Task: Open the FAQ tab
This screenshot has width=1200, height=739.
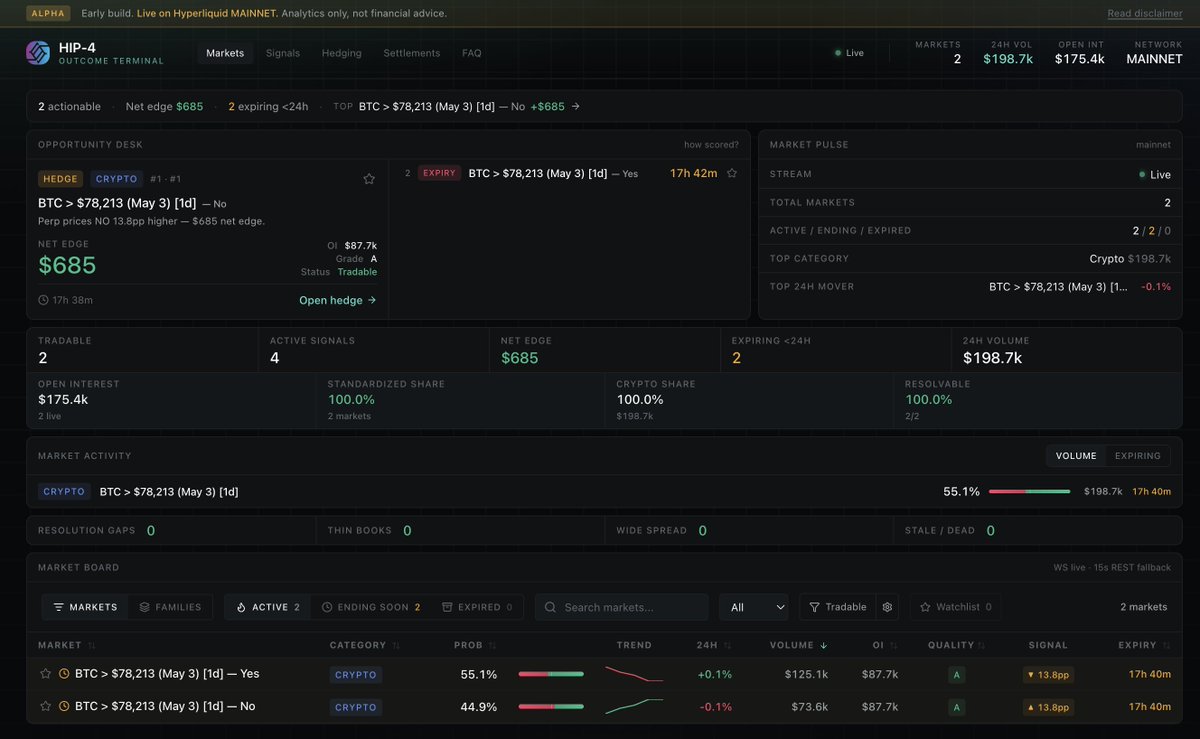Action: pyautogui.click(x=472, y=53)
